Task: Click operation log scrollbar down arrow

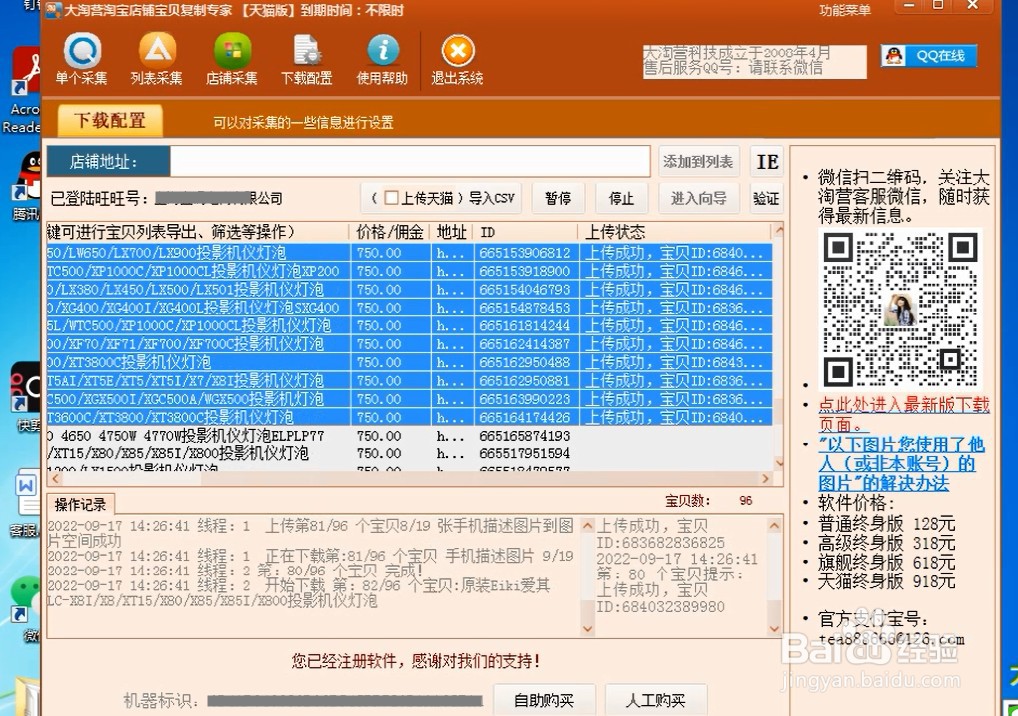Action: pos(588,628)
